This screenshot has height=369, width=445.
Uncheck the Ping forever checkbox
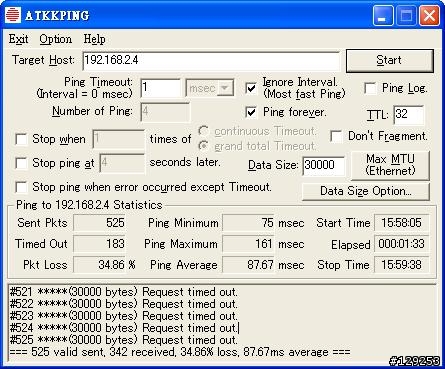click(x=251, y=112)
